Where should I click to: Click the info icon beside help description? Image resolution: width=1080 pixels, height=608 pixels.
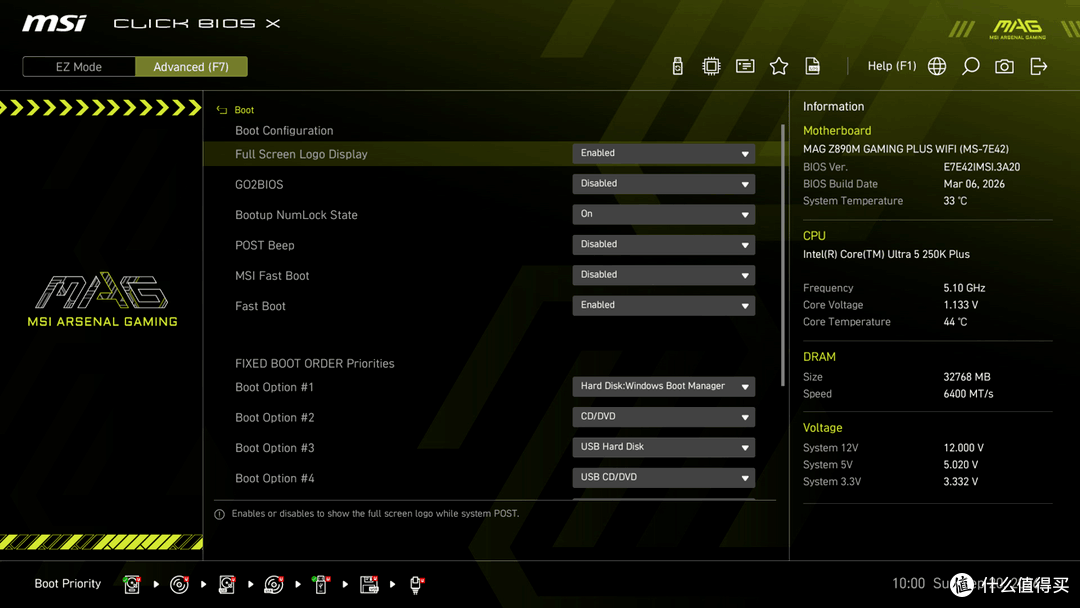220,514
